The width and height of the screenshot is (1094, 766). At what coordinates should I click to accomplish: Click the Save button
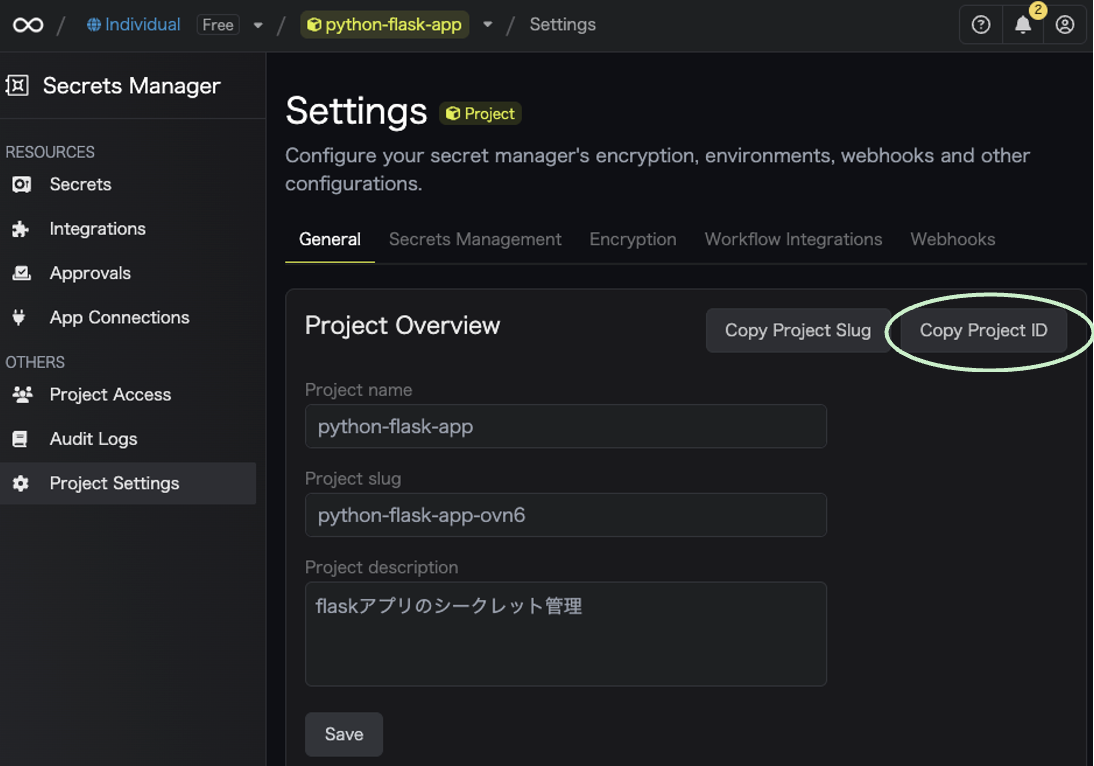click(x=344, y=734)
